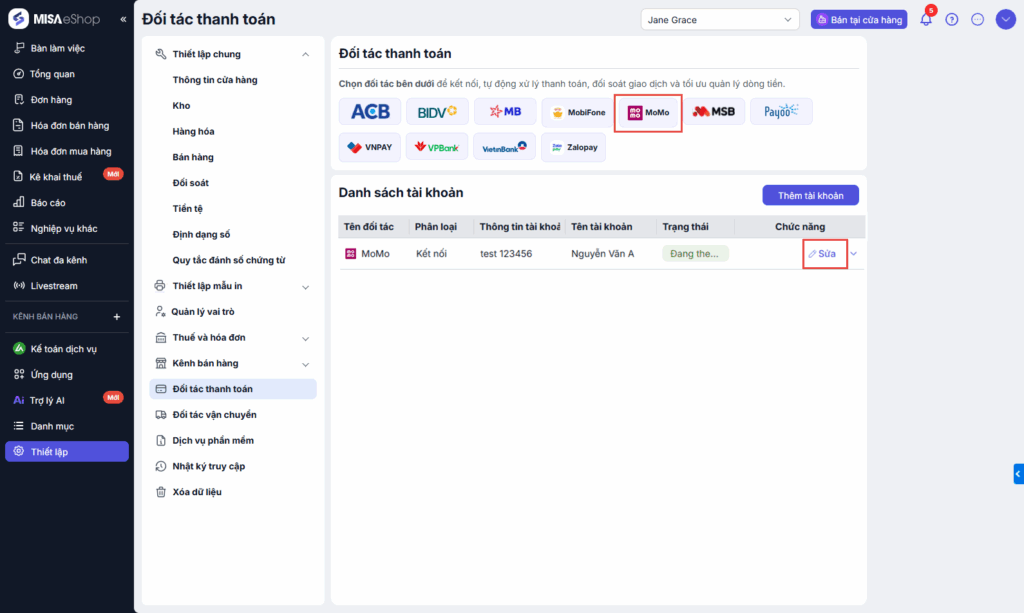Select the ACB bank logo
This screenshot has width=1024, height=613.
tap(370, 112)
